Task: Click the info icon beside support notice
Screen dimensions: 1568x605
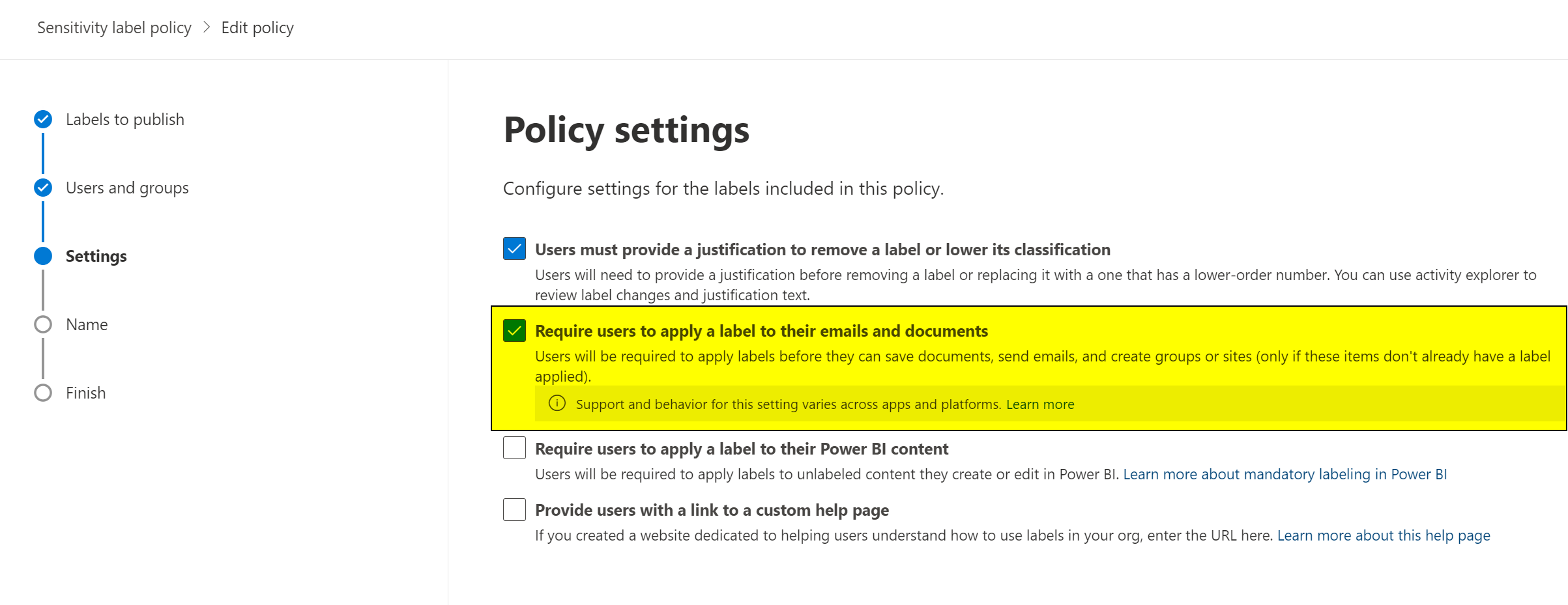Action: (x=557, y=404)
